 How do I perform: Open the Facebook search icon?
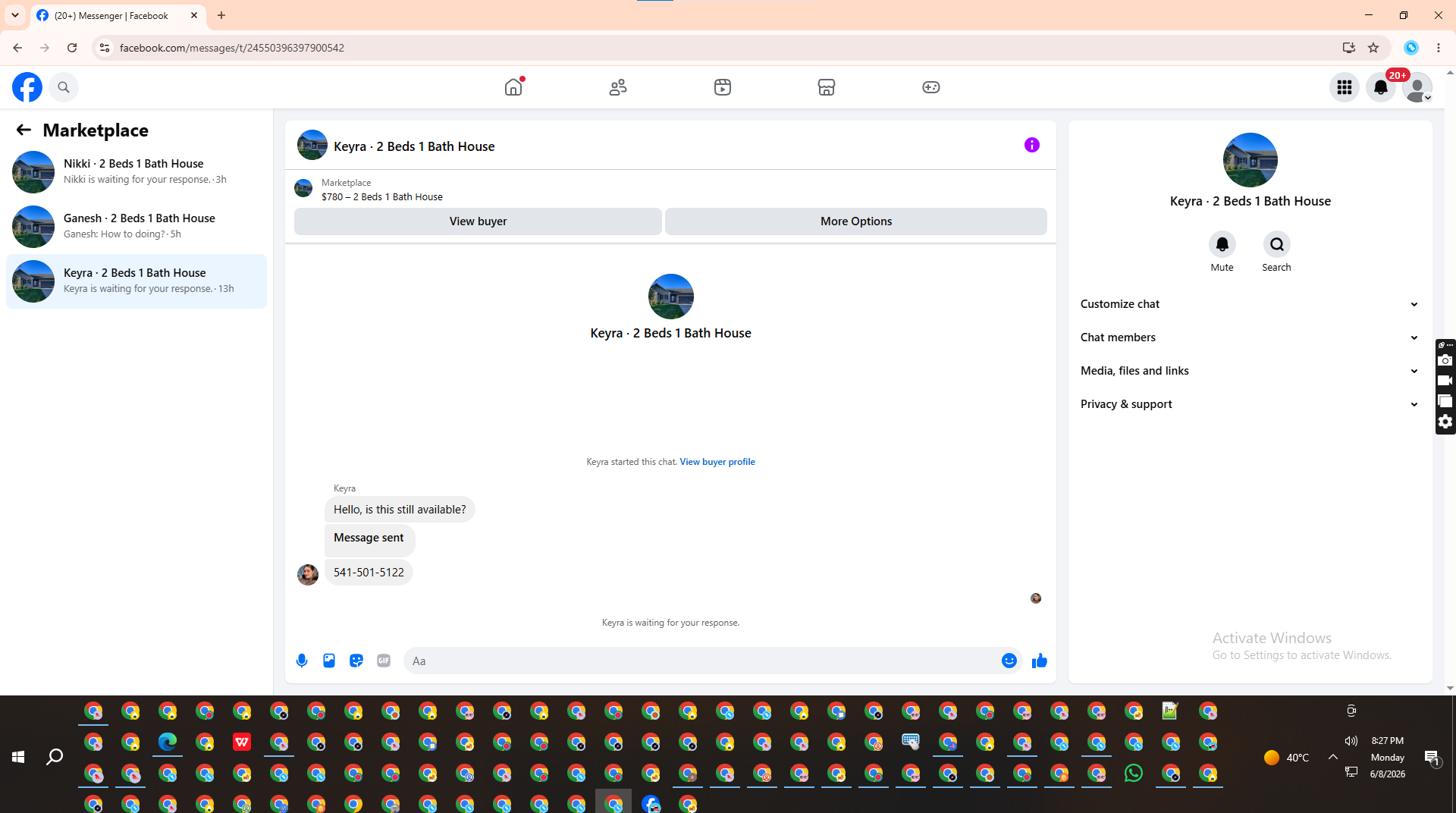(64, 87)
